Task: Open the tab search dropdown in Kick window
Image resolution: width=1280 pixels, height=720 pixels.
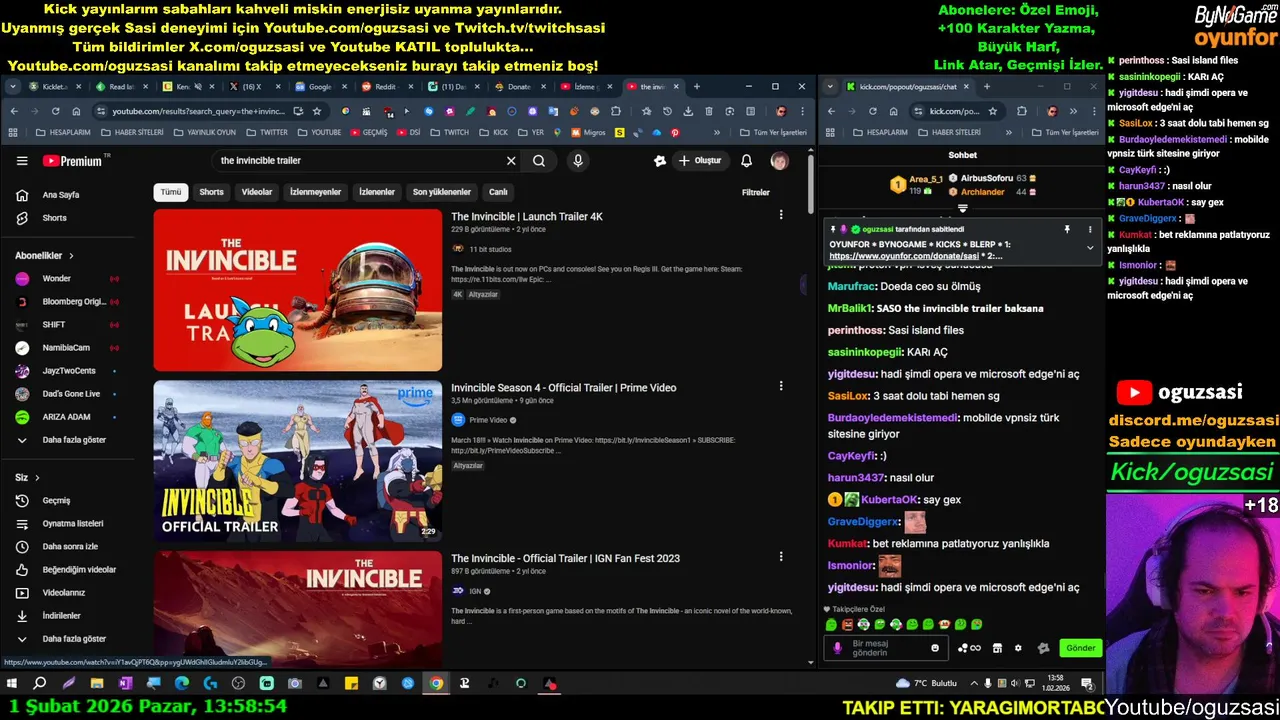Action: click(x=830, y=87)
